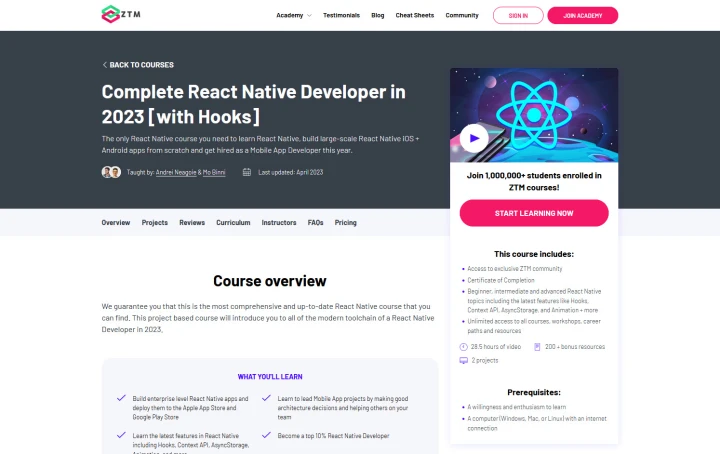Click the What You'll Learn heading
The height and width of the screenshot is (454, 720).
(x=270, y=377)
